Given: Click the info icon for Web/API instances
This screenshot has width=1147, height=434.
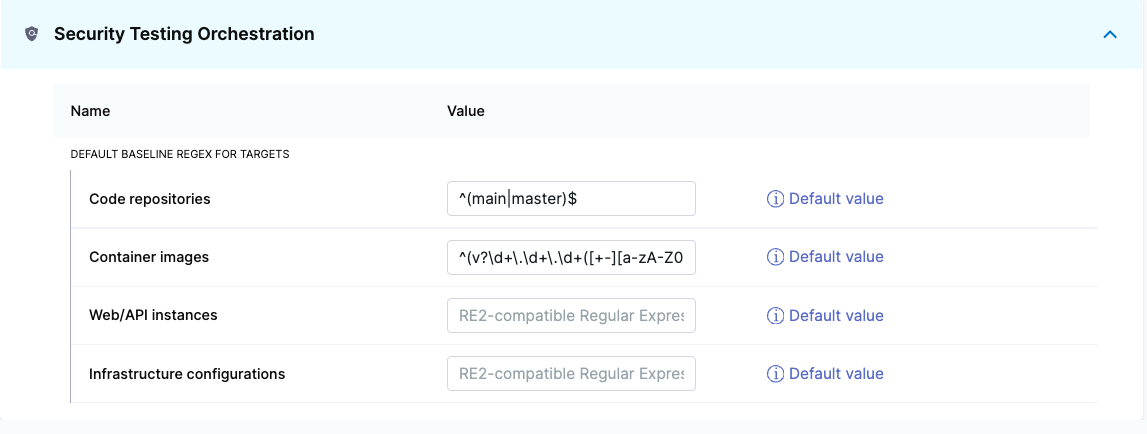Looking at the screenshot, I should pos(774,316).
